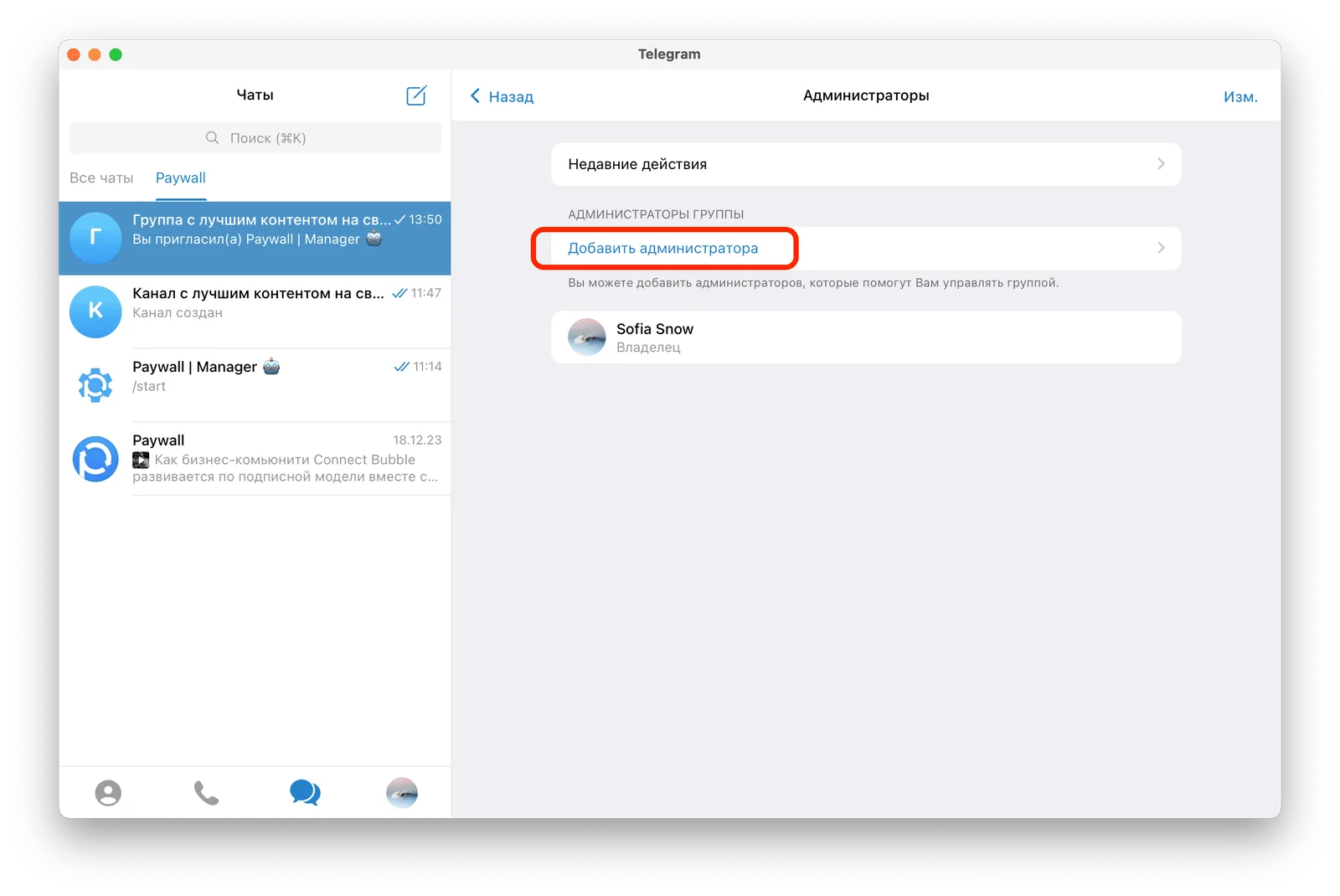Open the Группа с лучшим контентом chat
Viewport: 1340px width, 896px height.
pos(255,238)
